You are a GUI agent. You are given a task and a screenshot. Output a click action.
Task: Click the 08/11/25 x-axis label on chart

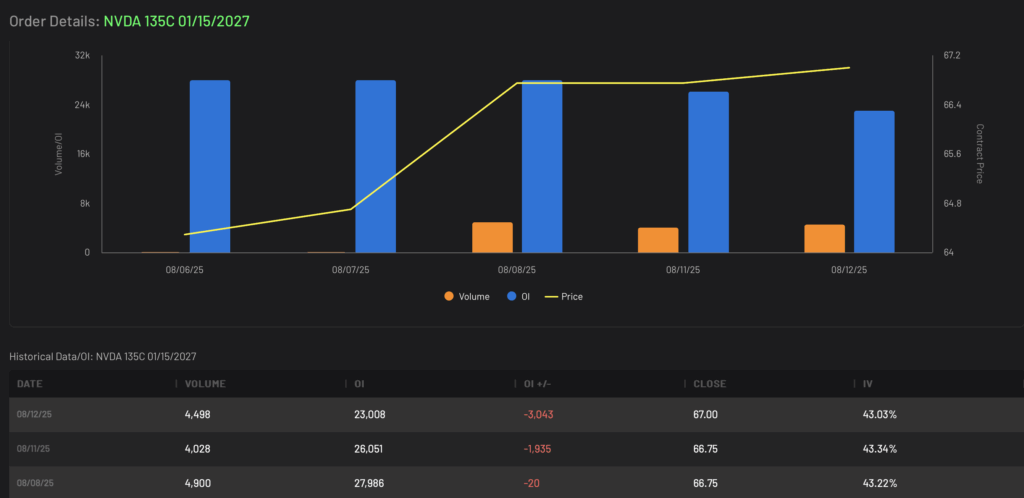coord(683,269)
